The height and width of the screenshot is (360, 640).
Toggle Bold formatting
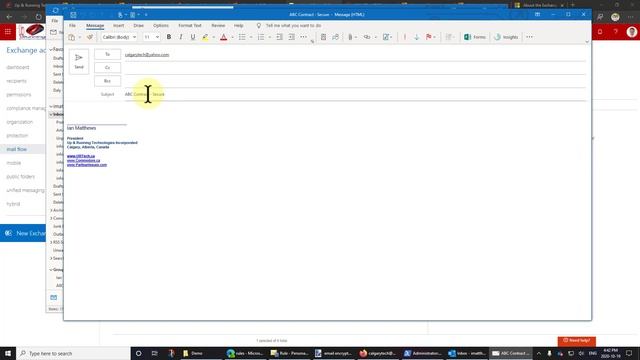169,37
